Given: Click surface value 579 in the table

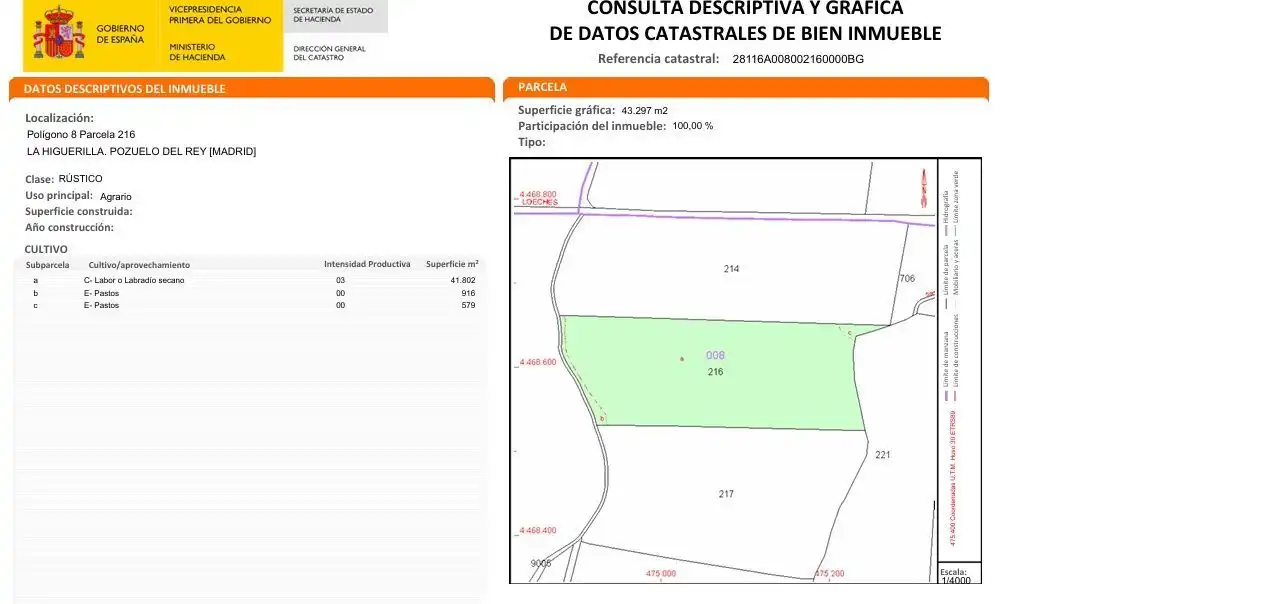Looking at the screenshot, I should pos(468,305).
